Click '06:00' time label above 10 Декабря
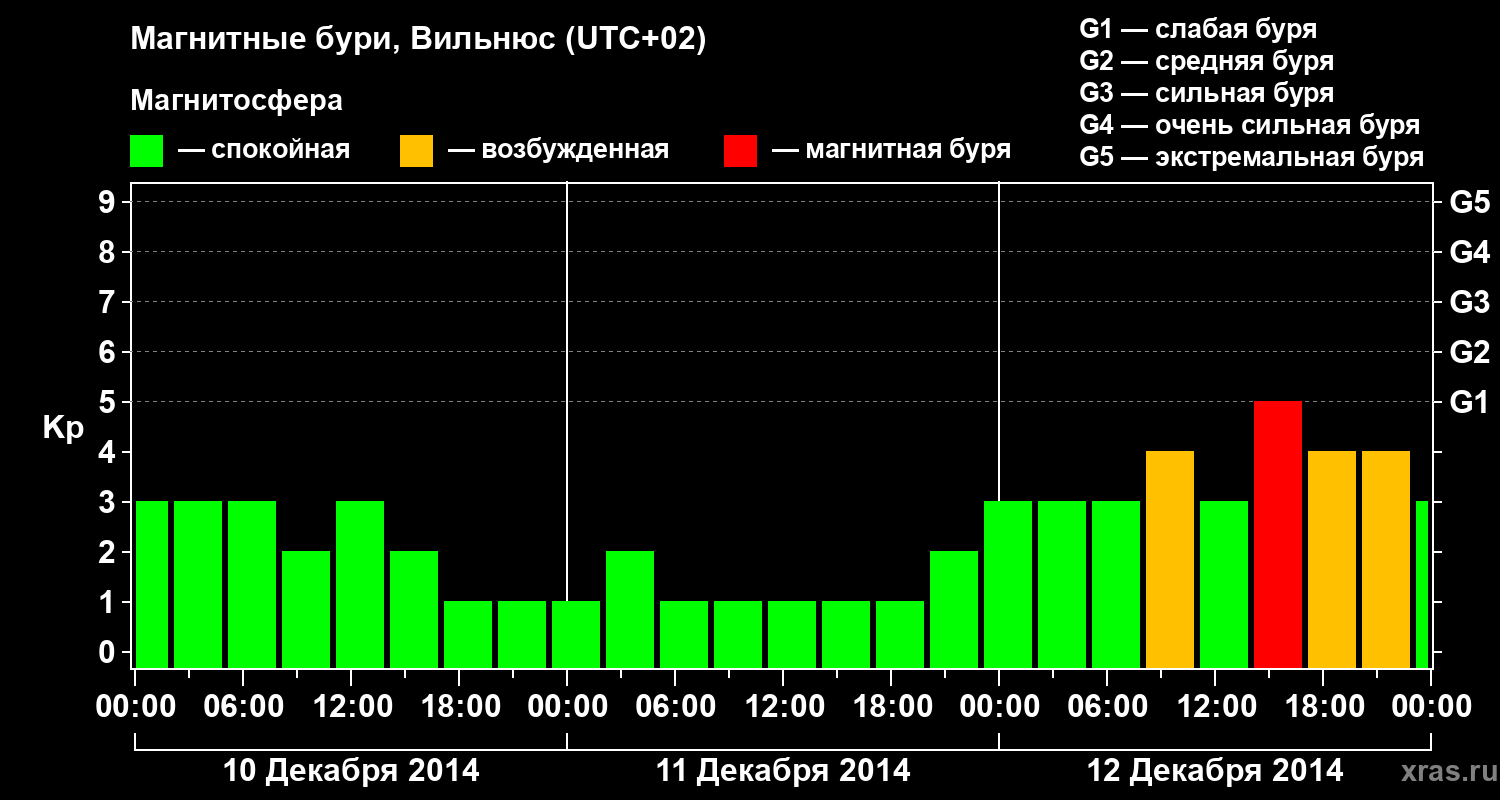The width and height of the screenshot is (1500, 800). point(243,707)
